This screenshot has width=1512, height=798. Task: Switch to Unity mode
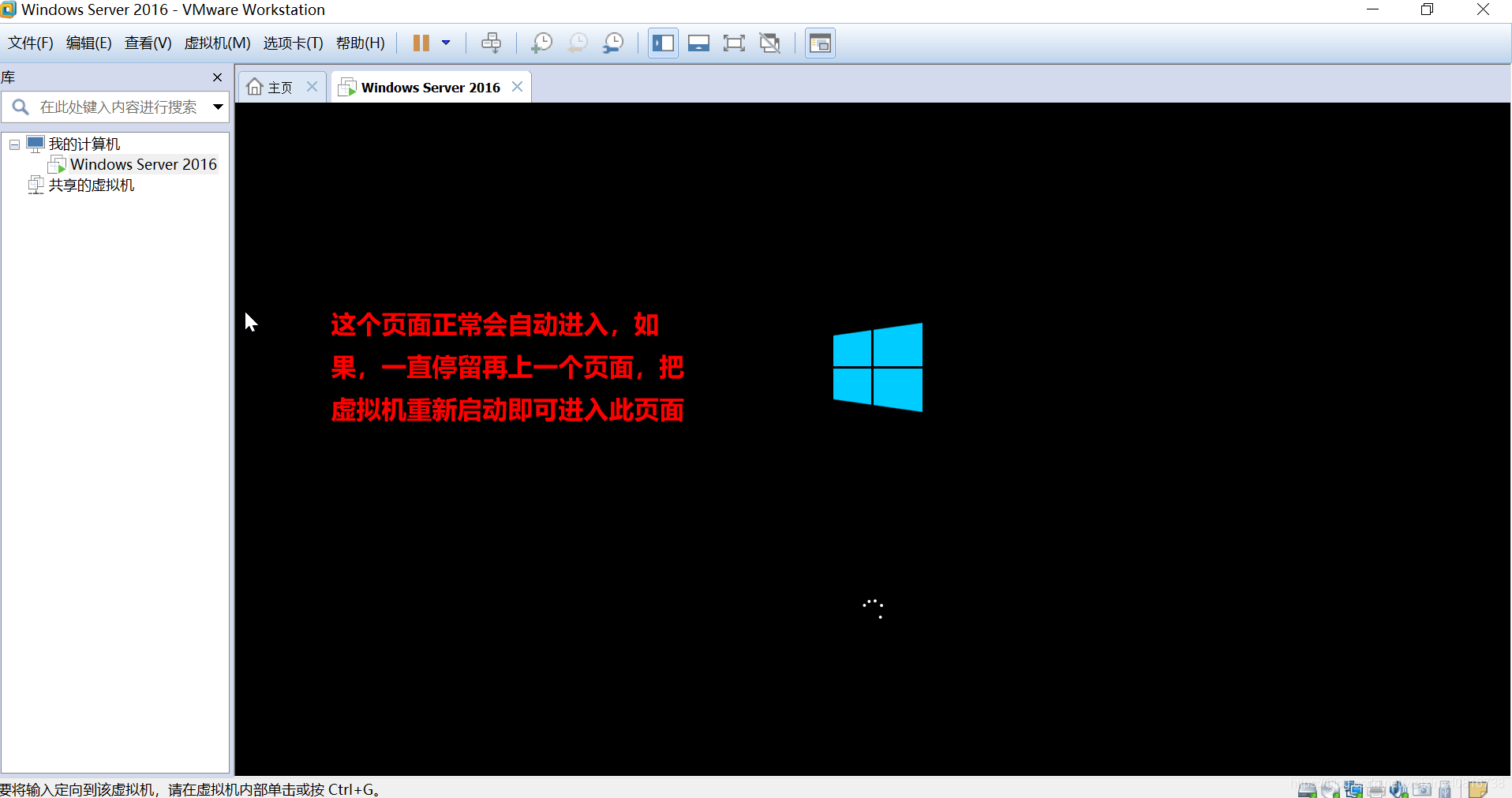[x=769, y=43]
